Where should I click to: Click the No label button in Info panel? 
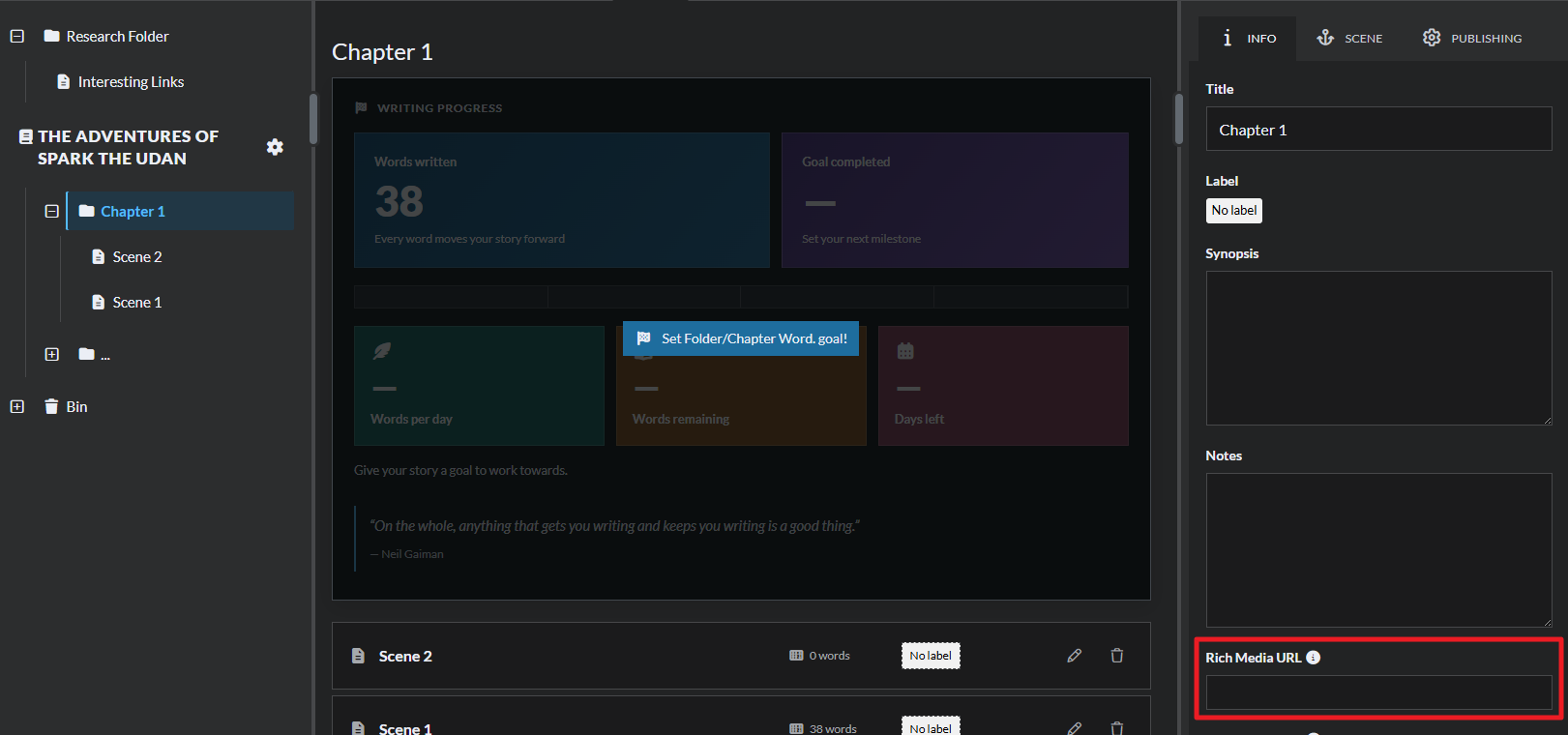coord(1234,211)
